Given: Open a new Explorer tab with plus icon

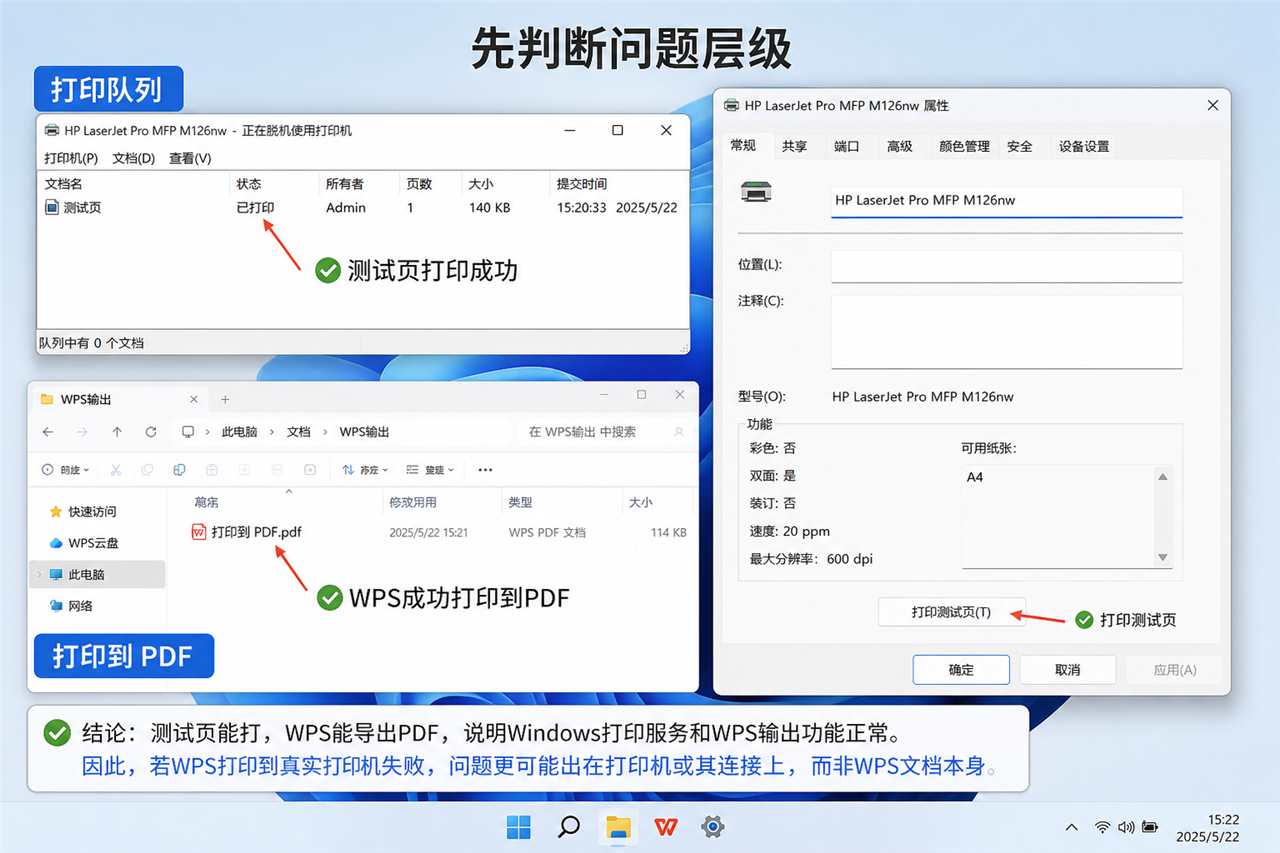Looking at the screenshot, I should coord(225,399).
